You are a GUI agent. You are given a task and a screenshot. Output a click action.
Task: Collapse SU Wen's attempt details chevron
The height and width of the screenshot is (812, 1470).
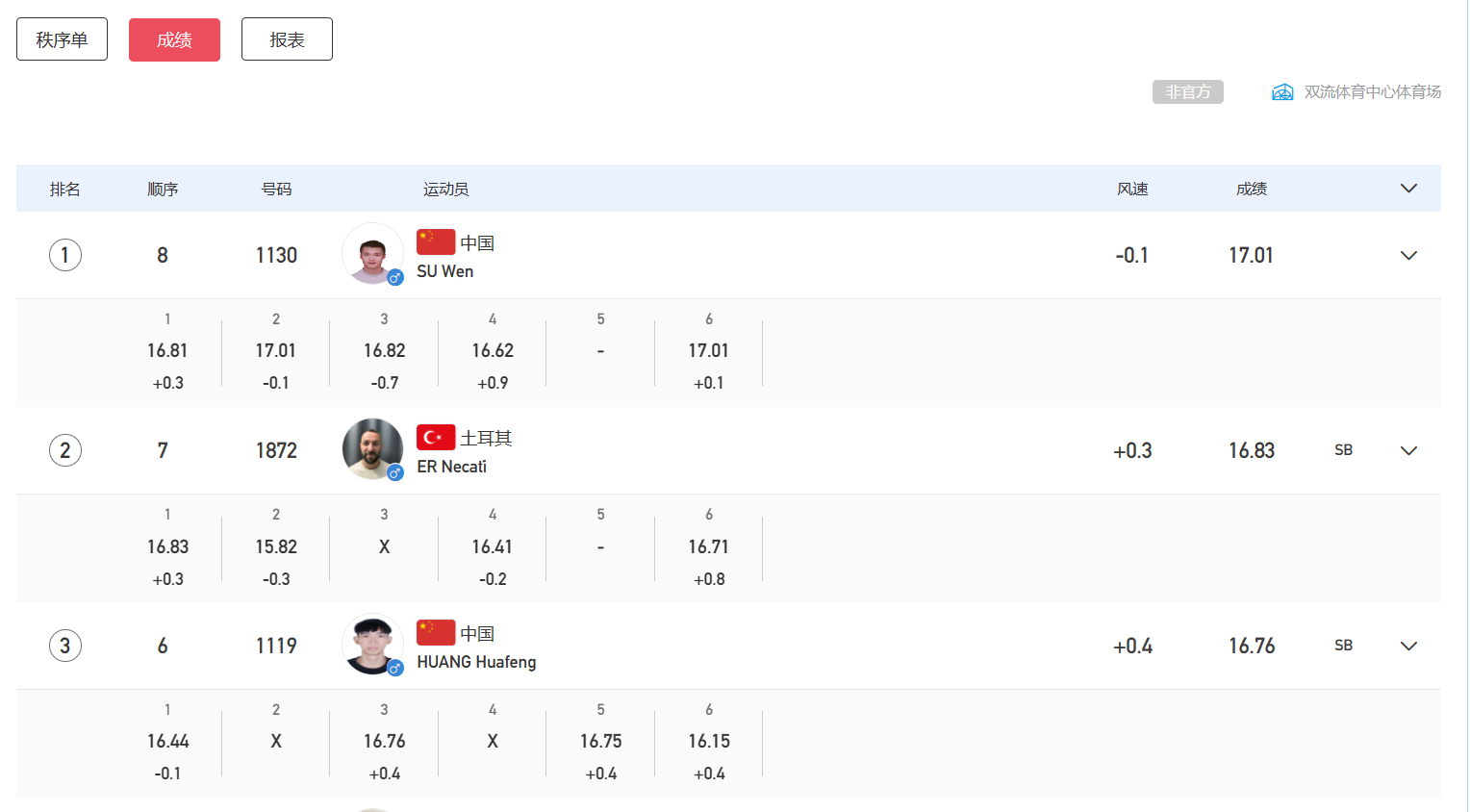pyautogui.click(x=1408, y=255)
